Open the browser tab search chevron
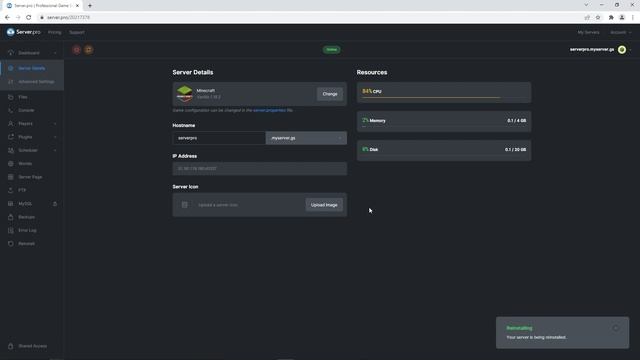 (x=586, y=5)
